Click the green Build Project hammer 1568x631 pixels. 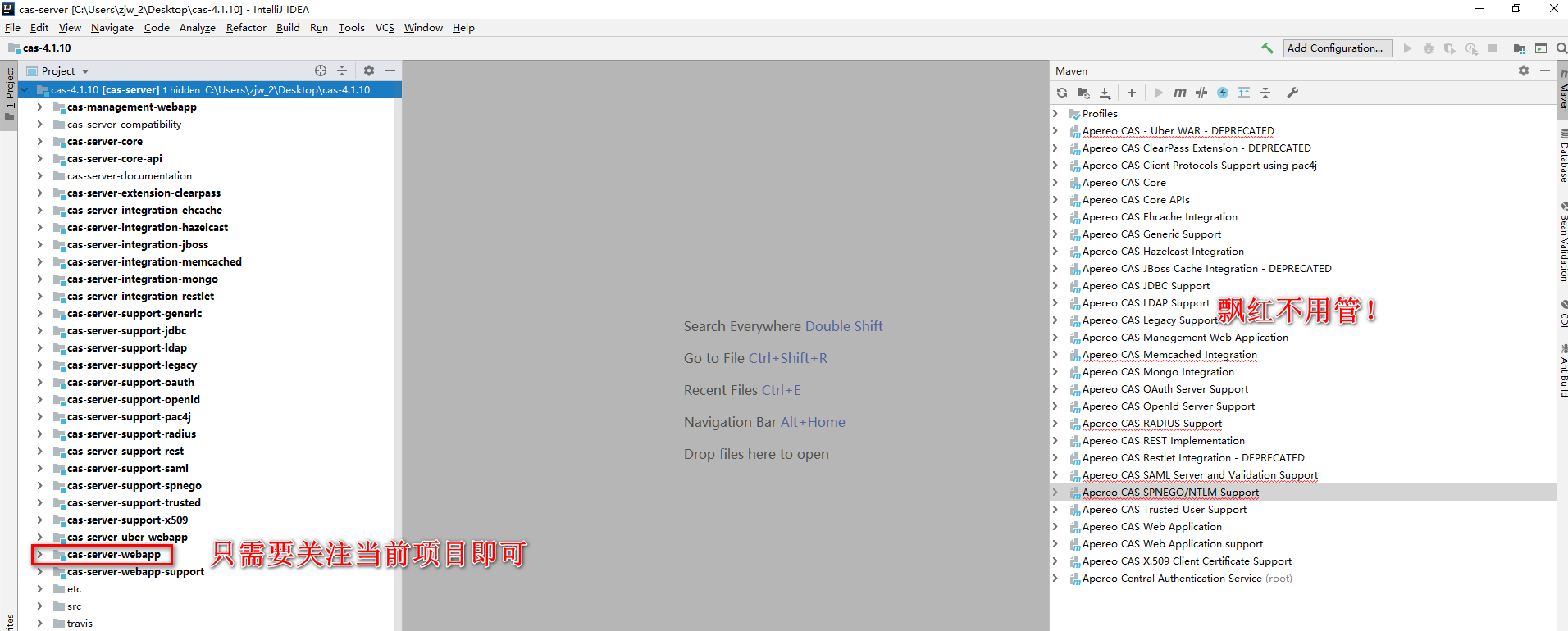(1267, 48)
